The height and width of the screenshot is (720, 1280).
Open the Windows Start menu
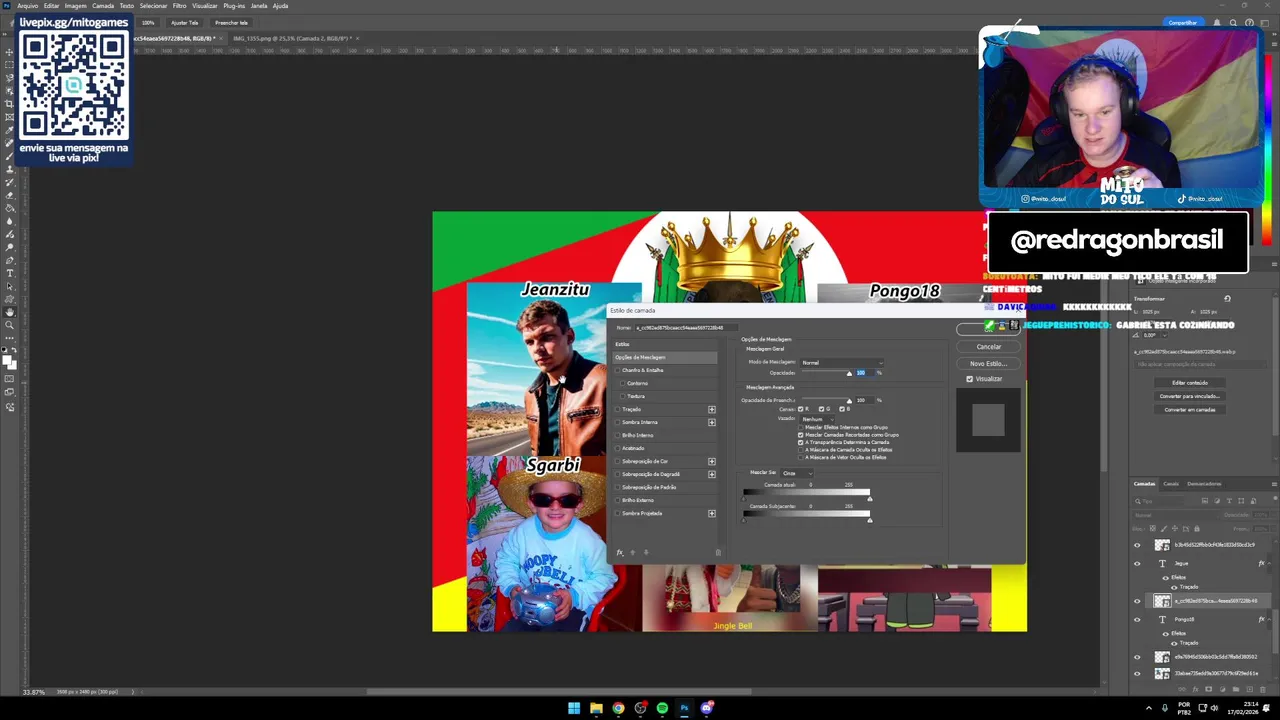click(574, 708)
